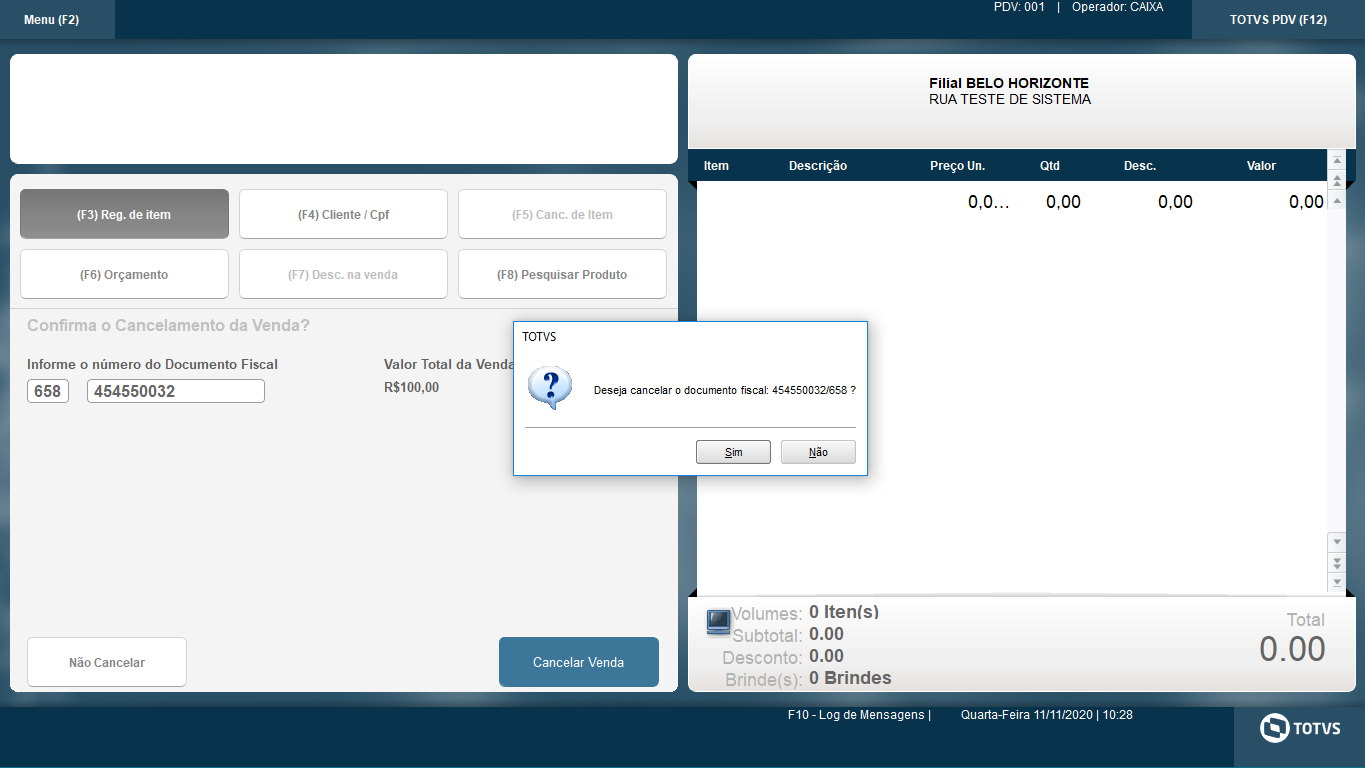Click the Valor column header
The image size is (1365, 768).
coord(1261,166)
